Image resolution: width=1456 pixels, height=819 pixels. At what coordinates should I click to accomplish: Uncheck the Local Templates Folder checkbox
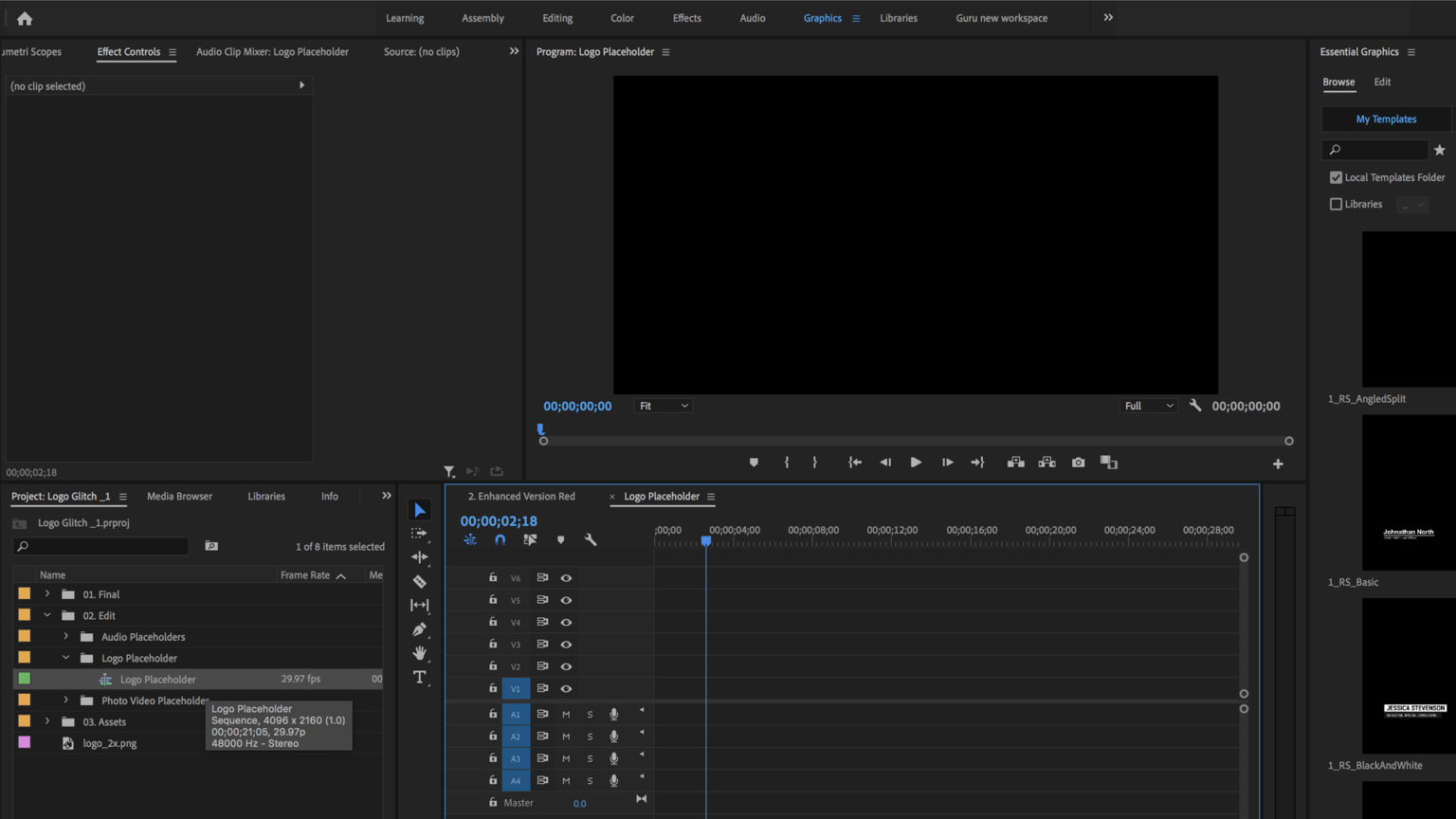[x=1336, y=177]
